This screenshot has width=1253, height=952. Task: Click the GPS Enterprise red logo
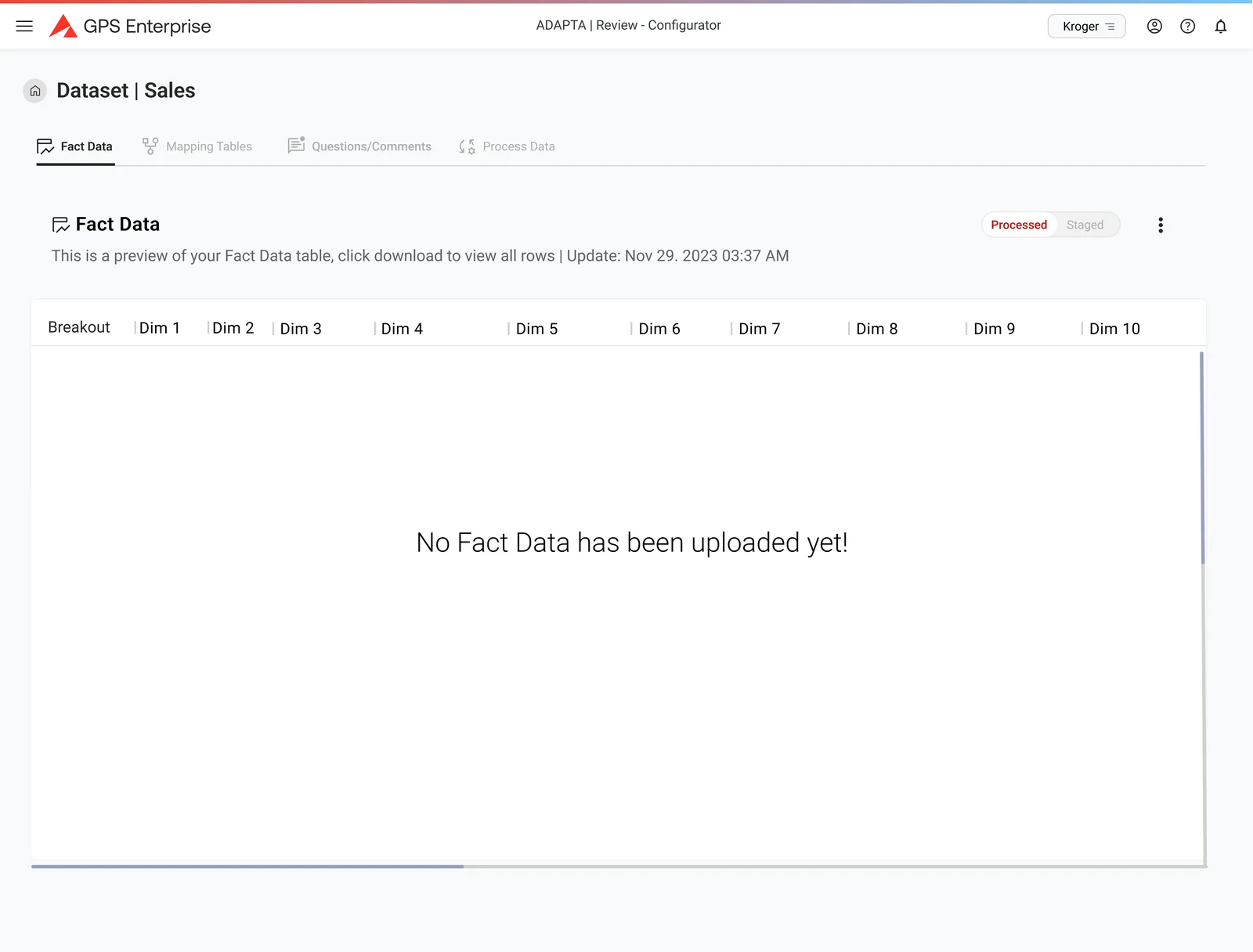point(63,26)
